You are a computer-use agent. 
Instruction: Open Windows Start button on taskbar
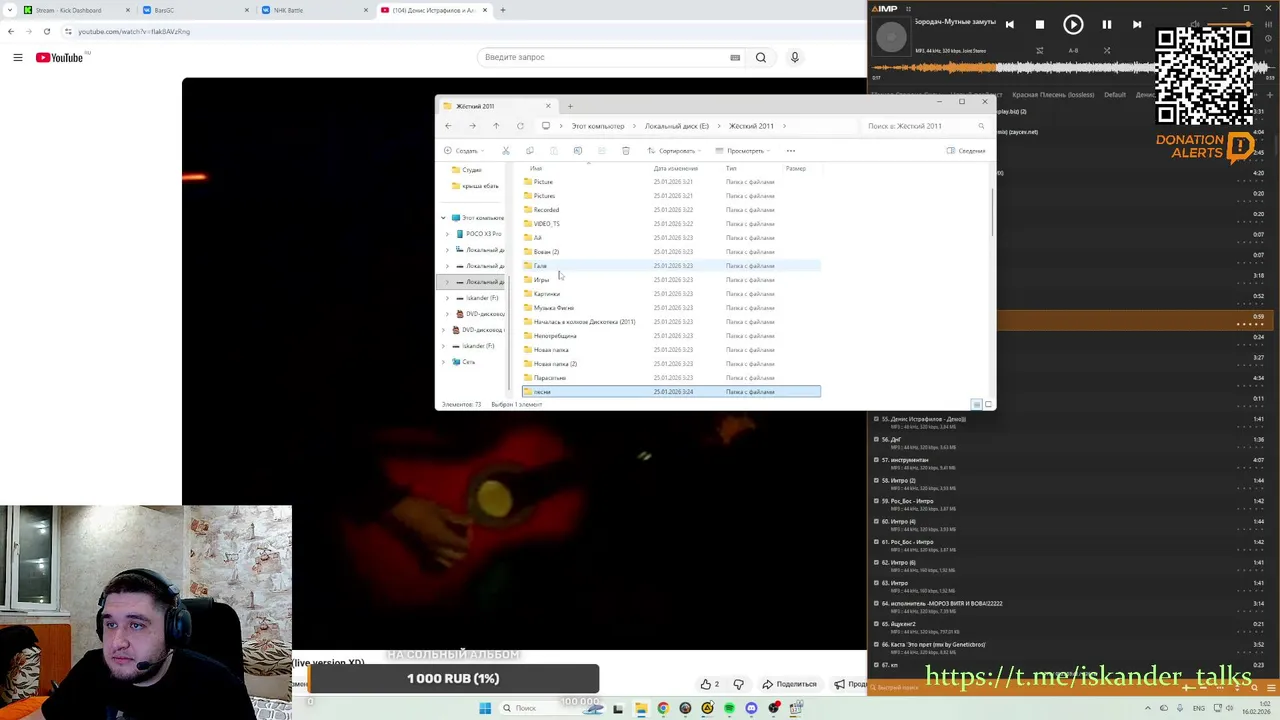(485, 708)
